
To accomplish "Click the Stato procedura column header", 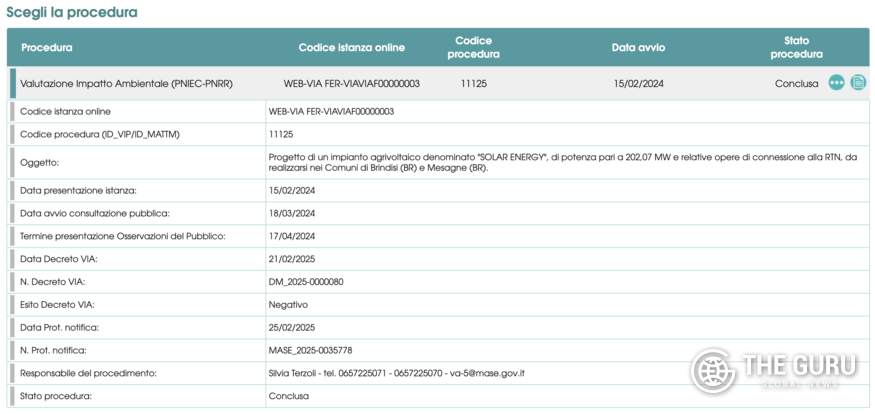I will click(x=796, y=47).
